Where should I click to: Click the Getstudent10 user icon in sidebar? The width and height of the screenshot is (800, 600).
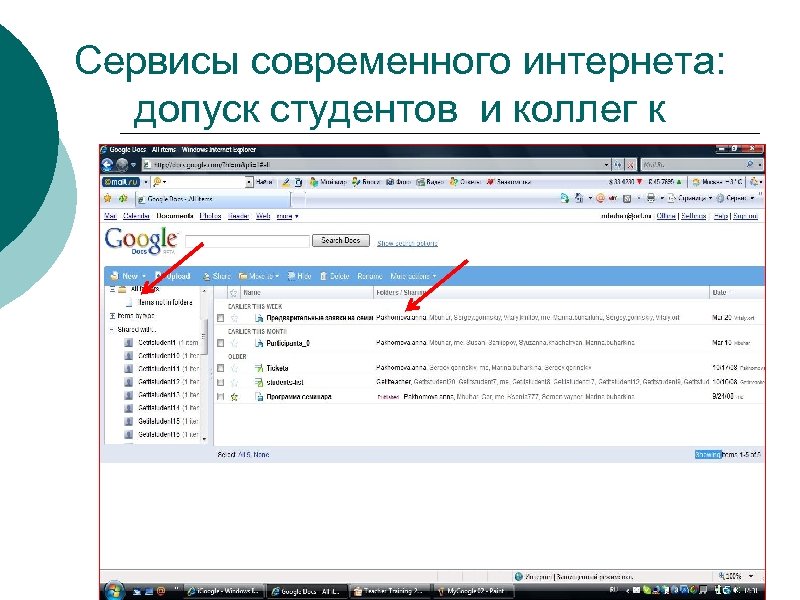(129, 356)
